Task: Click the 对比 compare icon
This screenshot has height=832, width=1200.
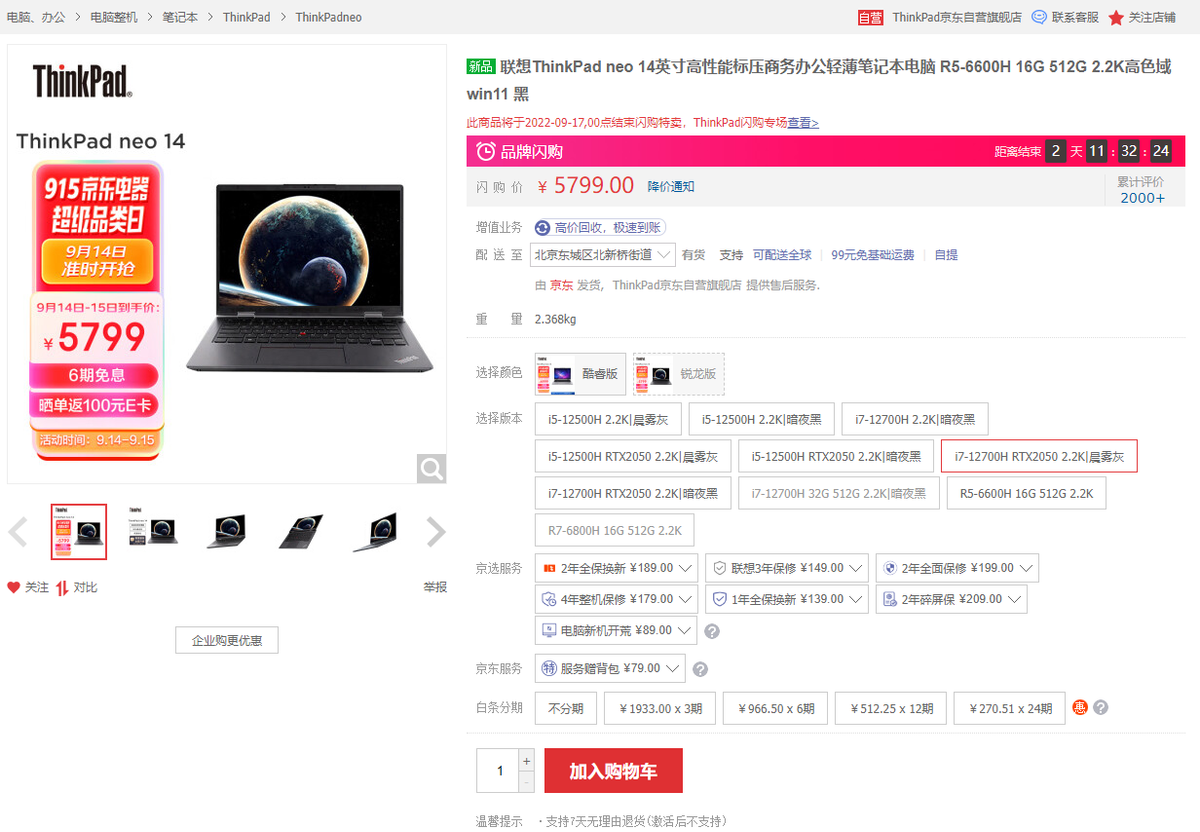Action: 62,587
